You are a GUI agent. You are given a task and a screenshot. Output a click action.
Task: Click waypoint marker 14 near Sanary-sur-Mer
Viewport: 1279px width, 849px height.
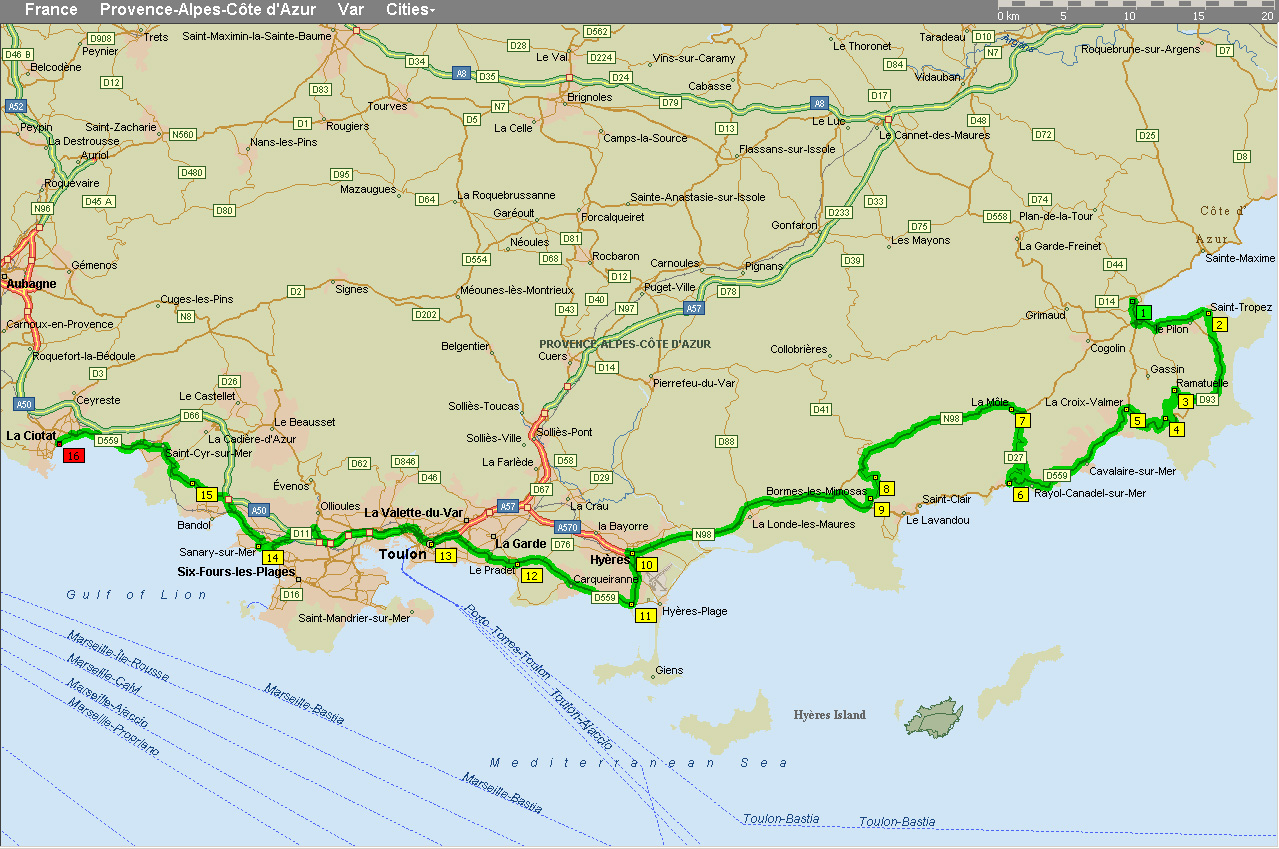coord(273,557)
